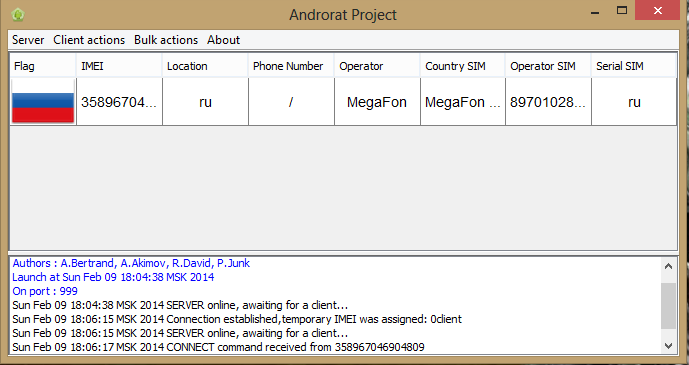Click the Phone Number column header
689x365 pixels.
click(291, 66)
